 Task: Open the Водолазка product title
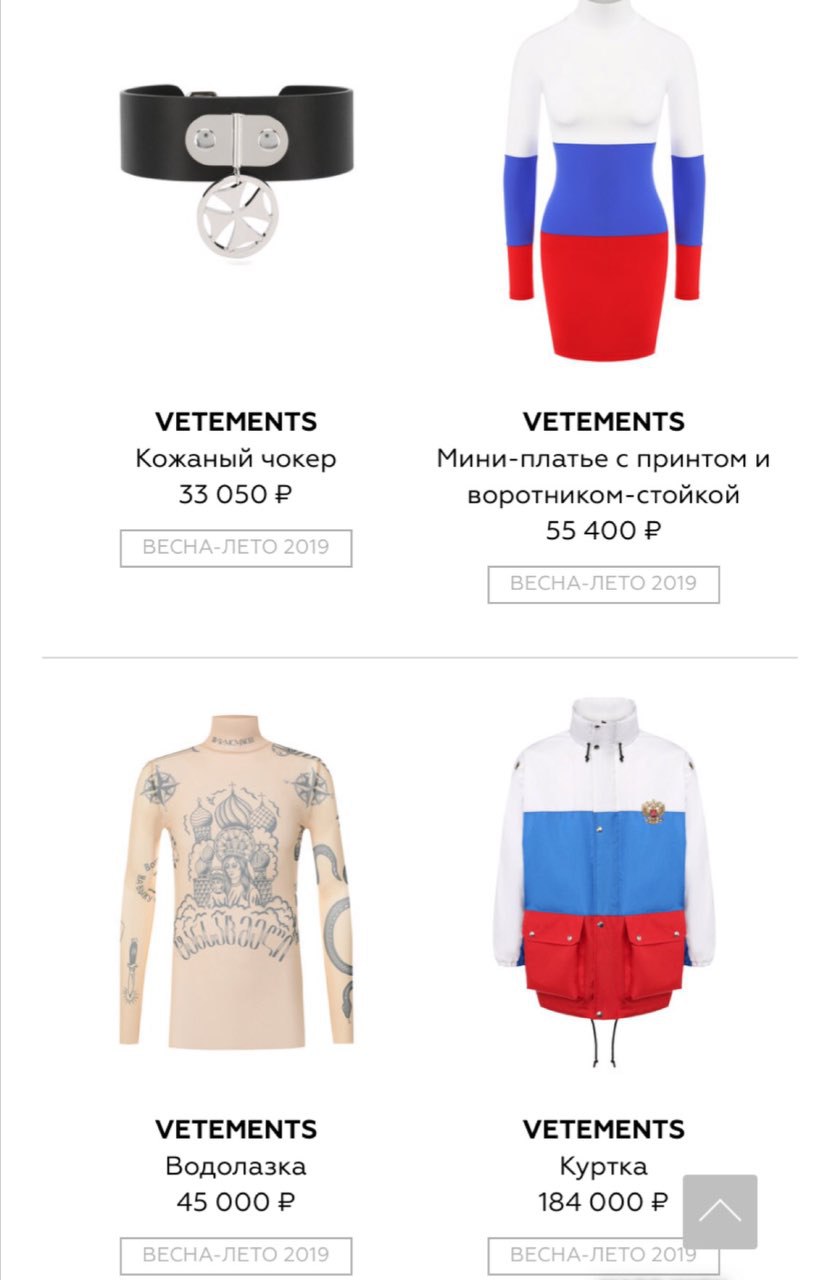[x=236, y=1166]
